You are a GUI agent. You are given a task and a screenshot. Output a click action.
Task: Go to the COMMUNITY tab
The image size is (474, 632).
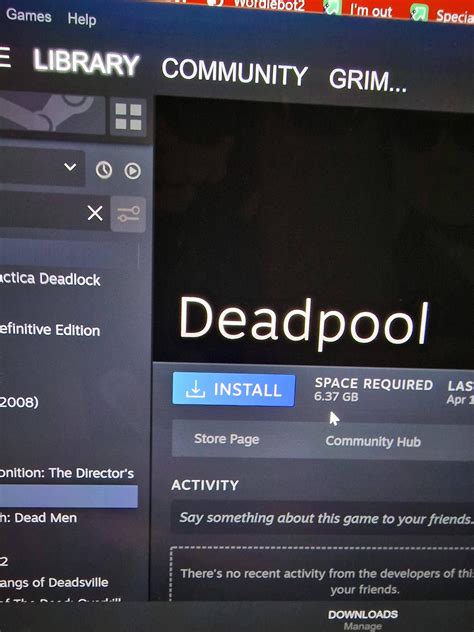click(x=235, y=72)
